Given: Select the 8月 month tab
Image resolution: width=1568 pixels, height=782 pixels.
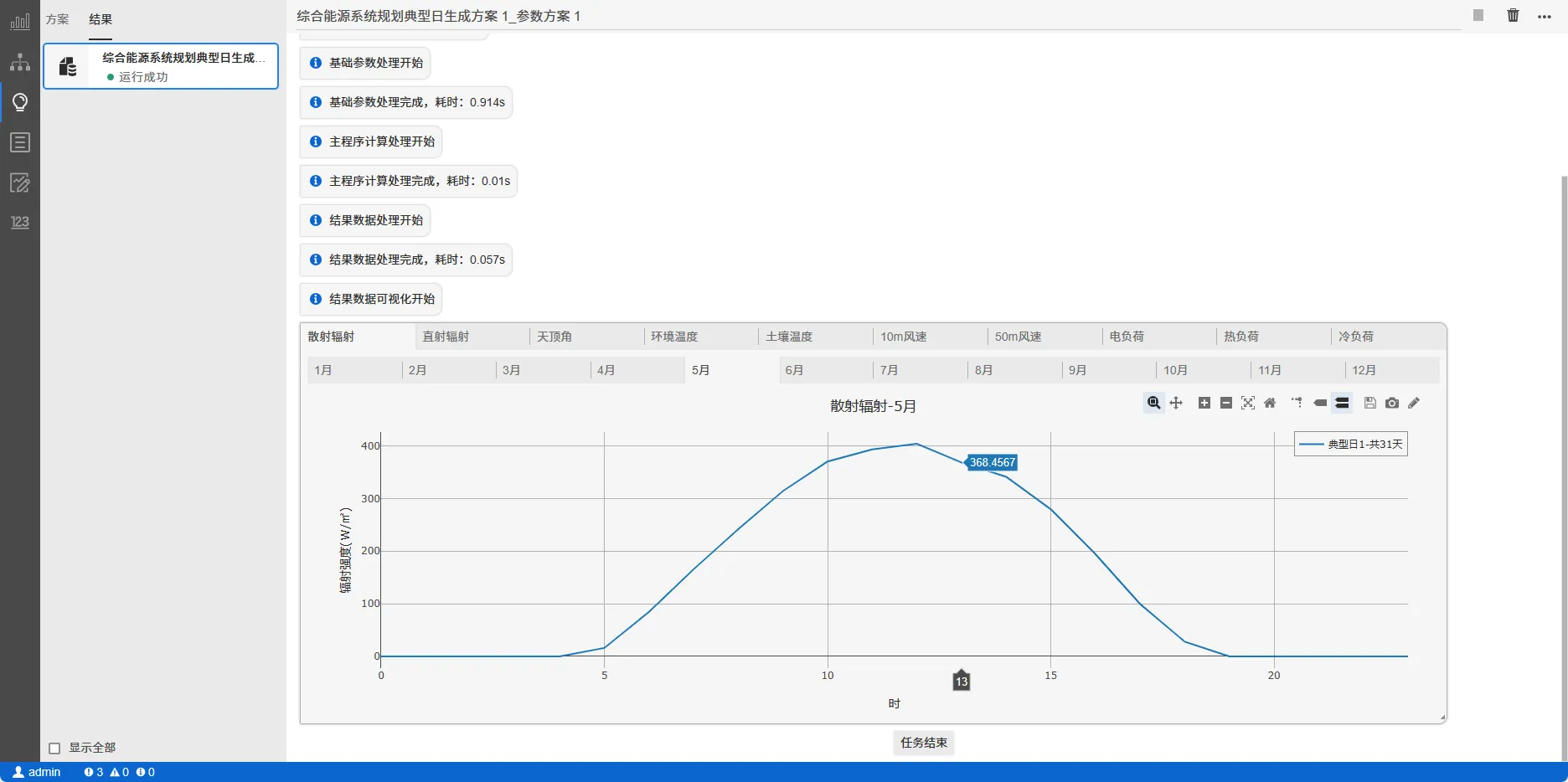Looking at the screenshot, I should (x=1015, y=370).
